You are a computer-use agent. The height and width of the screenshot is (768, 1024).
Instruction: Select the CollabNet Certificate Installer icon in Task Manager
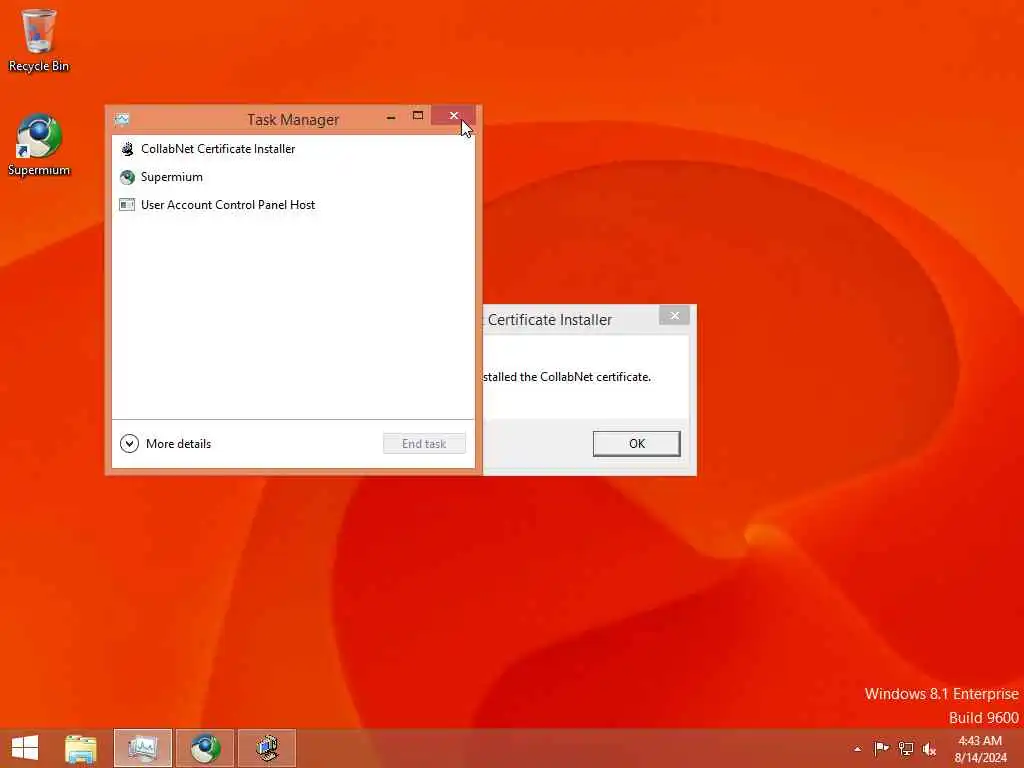[127, 149]
